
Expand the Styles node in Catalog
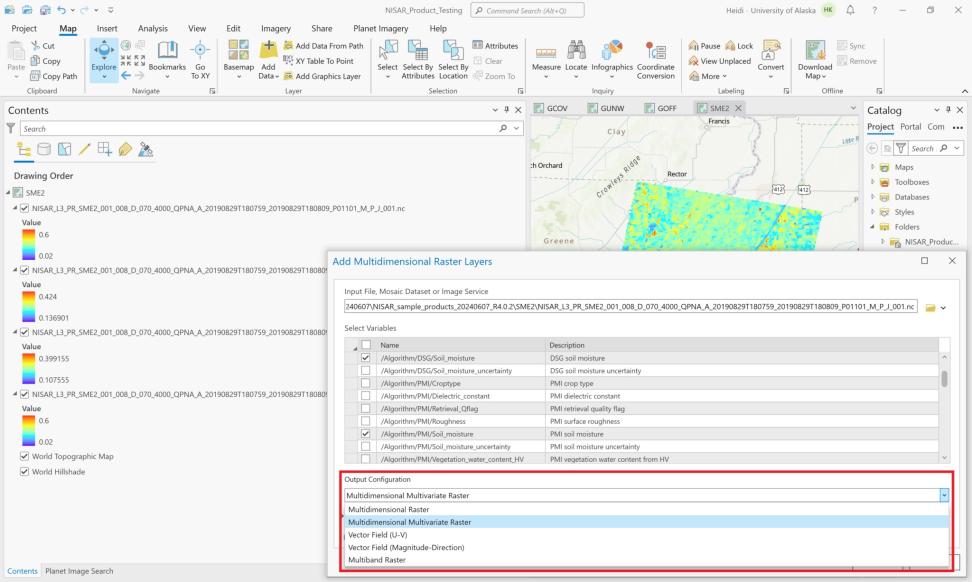point(873,212)
